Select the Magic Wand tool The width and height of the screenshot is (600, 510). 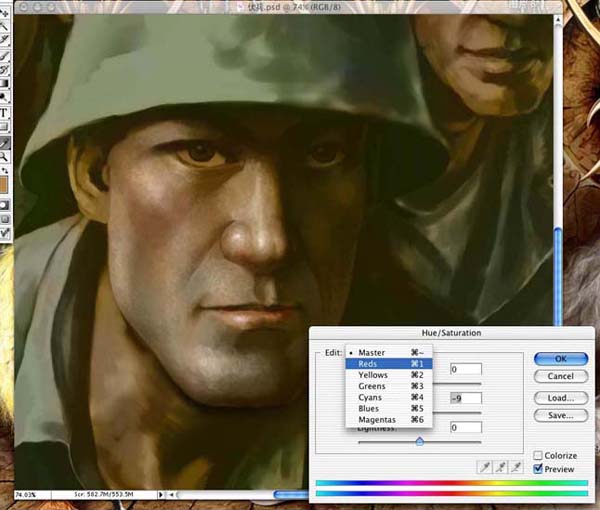point(4,26)
